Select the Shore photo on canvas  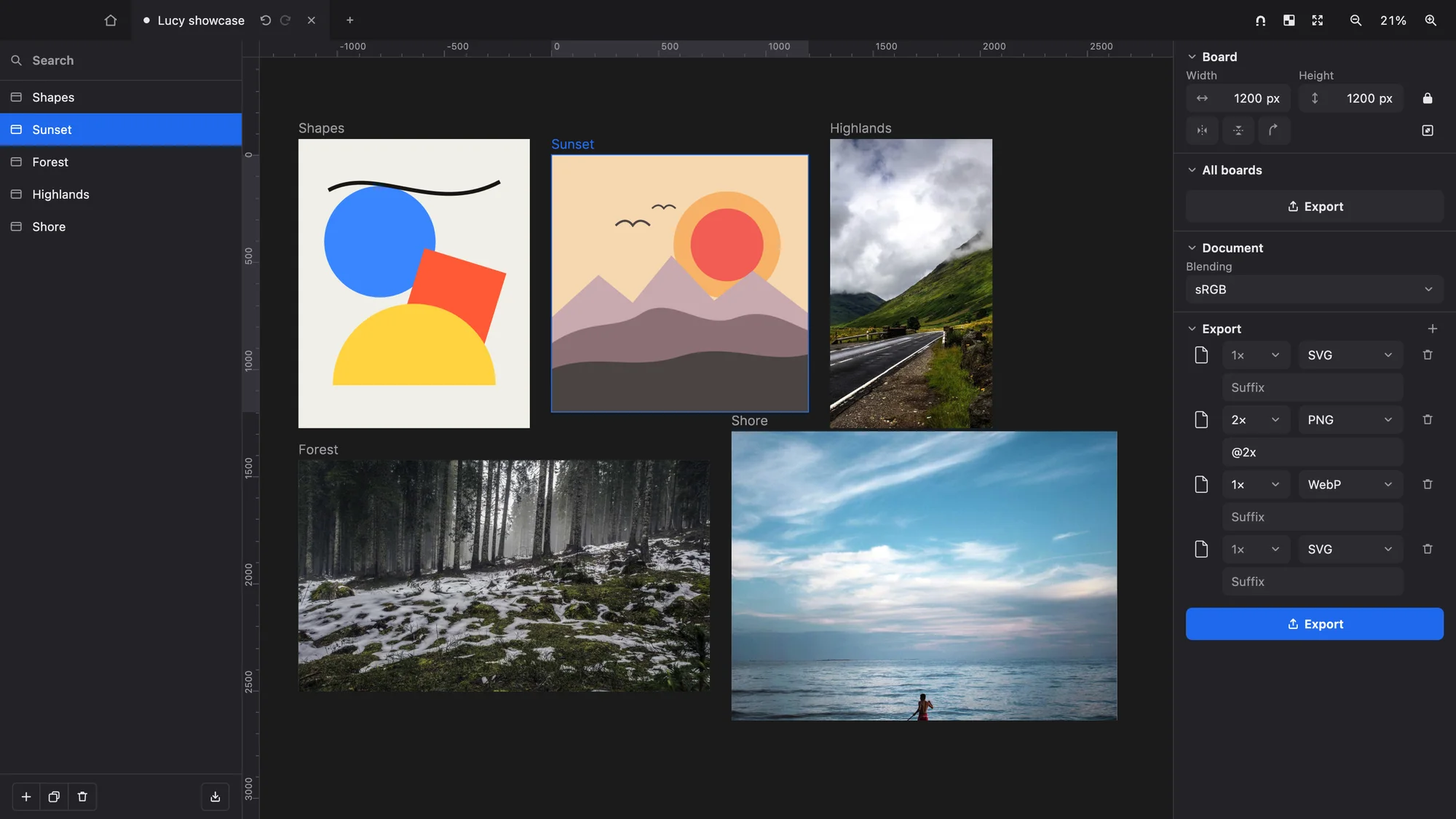click(x=924, y=576)
